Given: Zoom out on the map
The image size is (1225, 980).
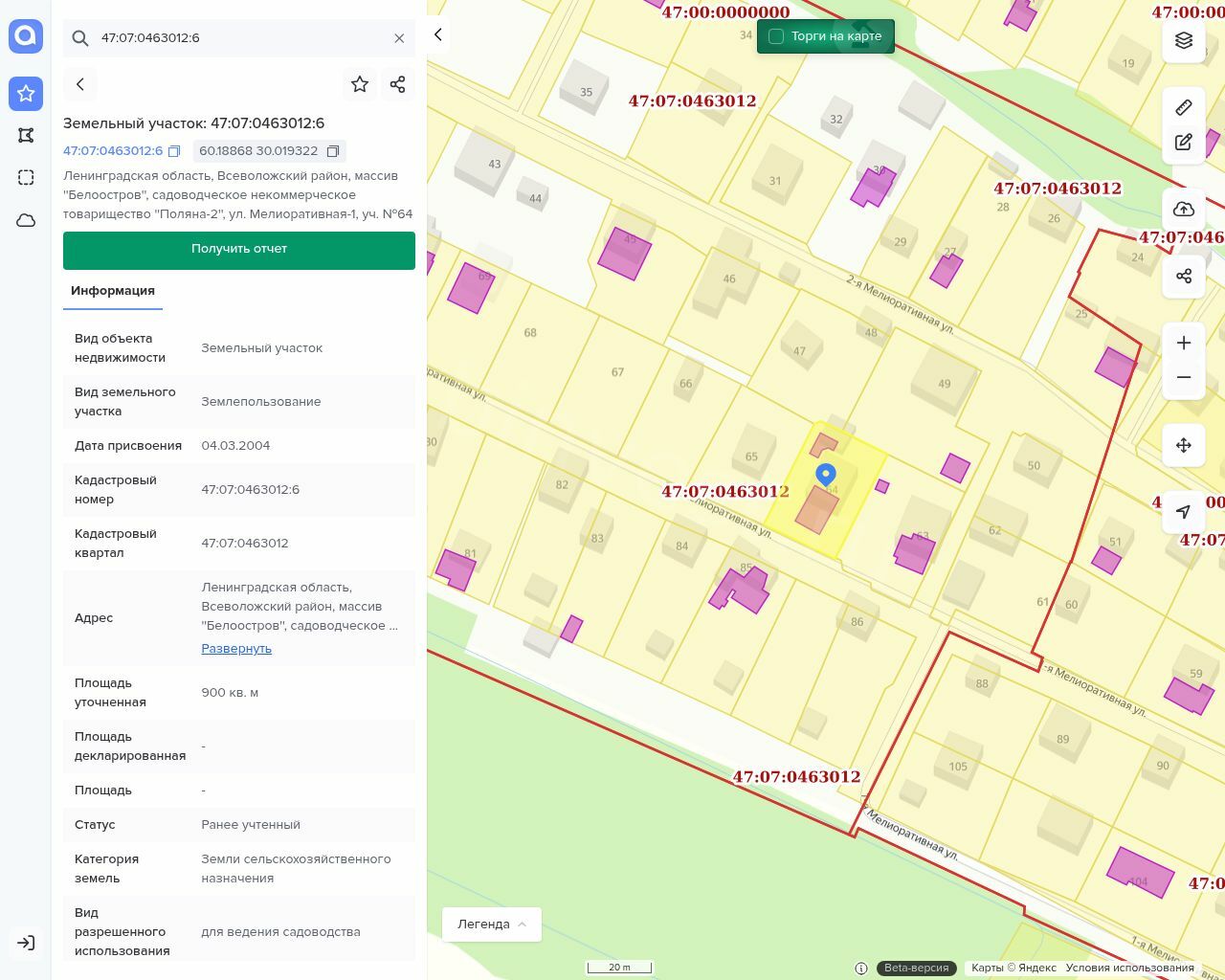Looking at the screenshot, I should point(1184,377).
